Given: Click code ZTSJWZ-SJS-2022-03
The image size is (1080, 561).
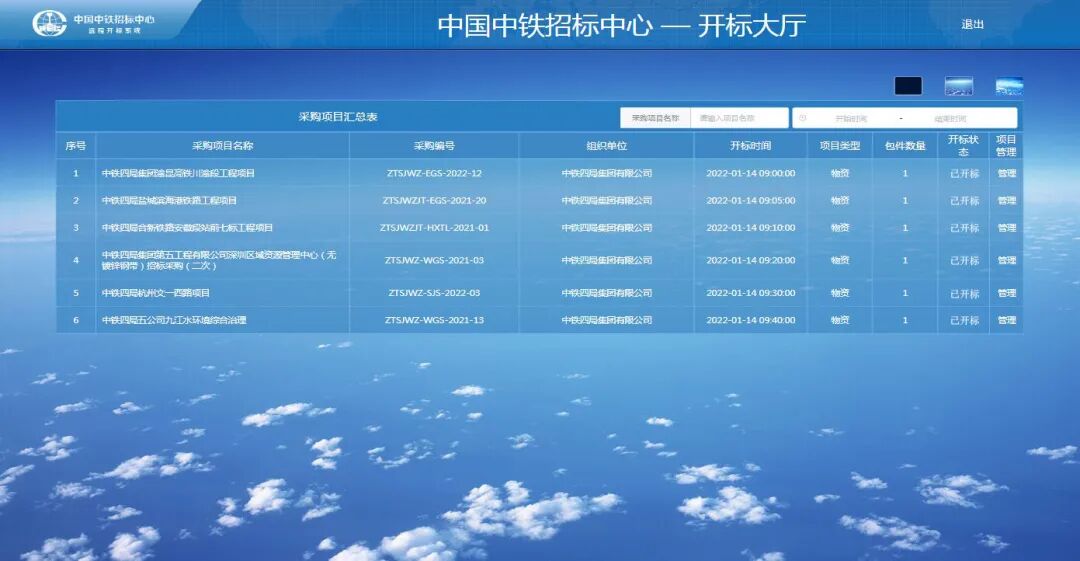Looking at the screenshot, I should tap(434, 293).
